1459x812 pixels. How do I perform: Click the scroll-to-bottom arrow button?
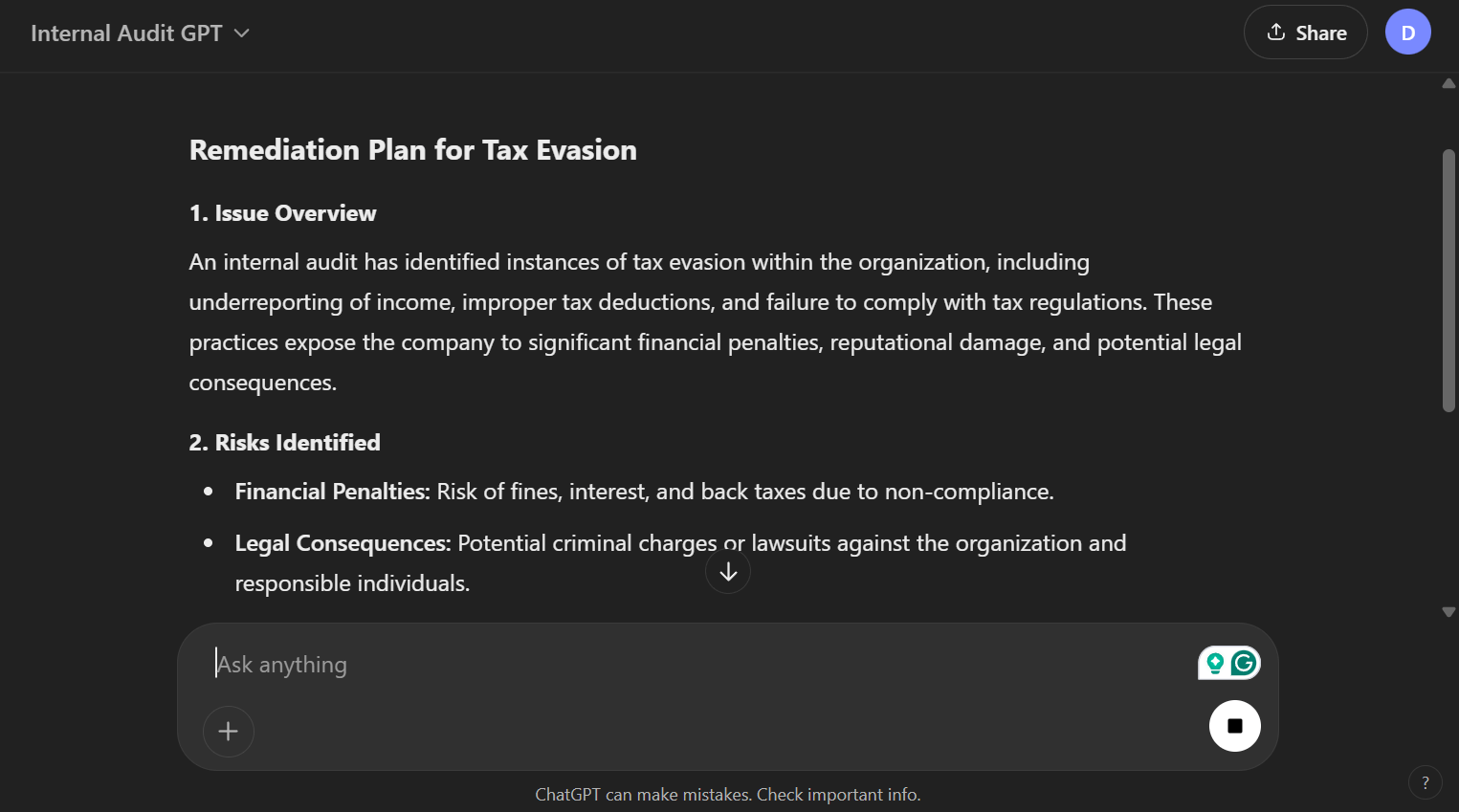click(x=728, y=572)
